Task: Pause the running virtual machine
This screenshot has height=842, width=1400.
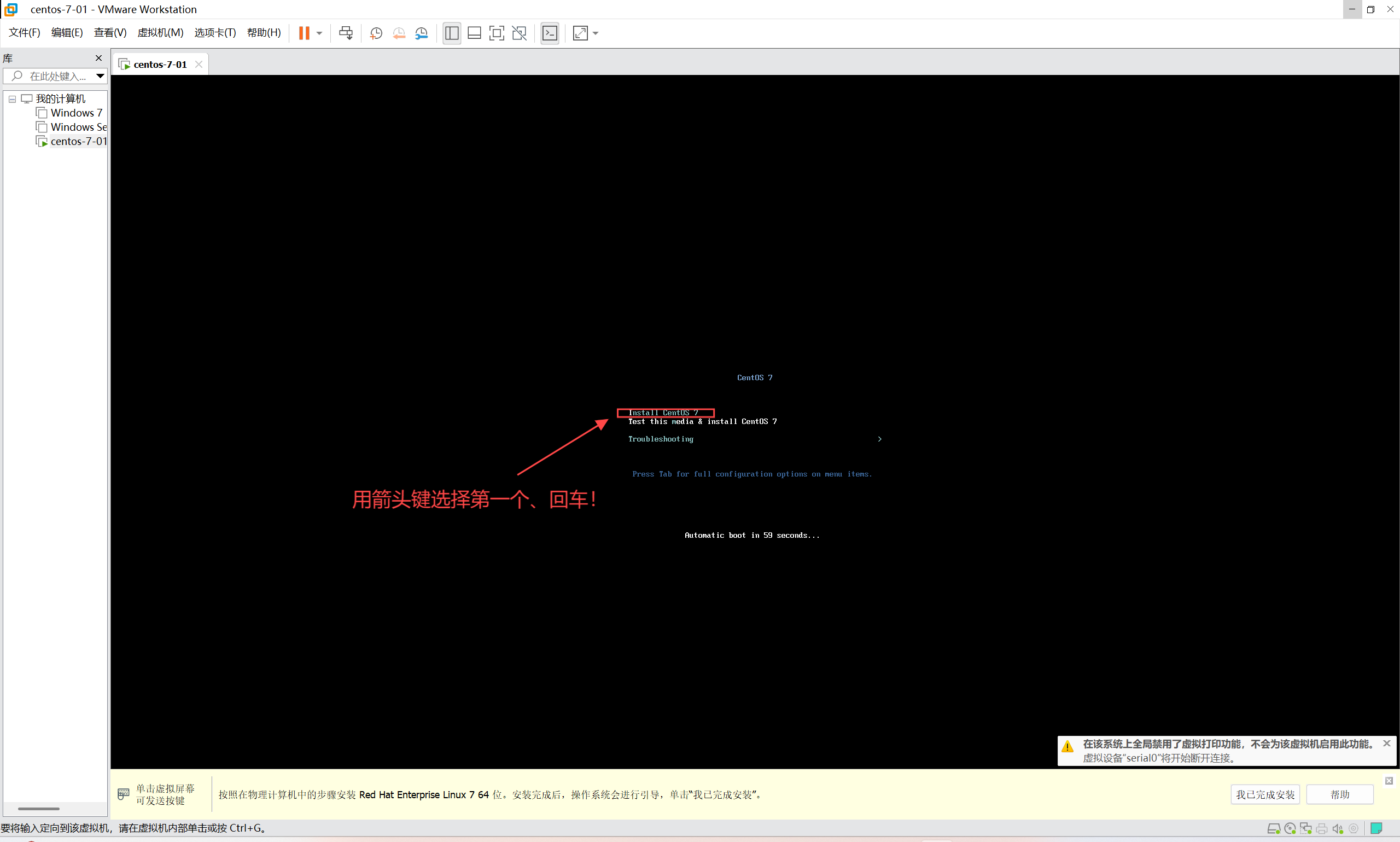Action: 304,33
